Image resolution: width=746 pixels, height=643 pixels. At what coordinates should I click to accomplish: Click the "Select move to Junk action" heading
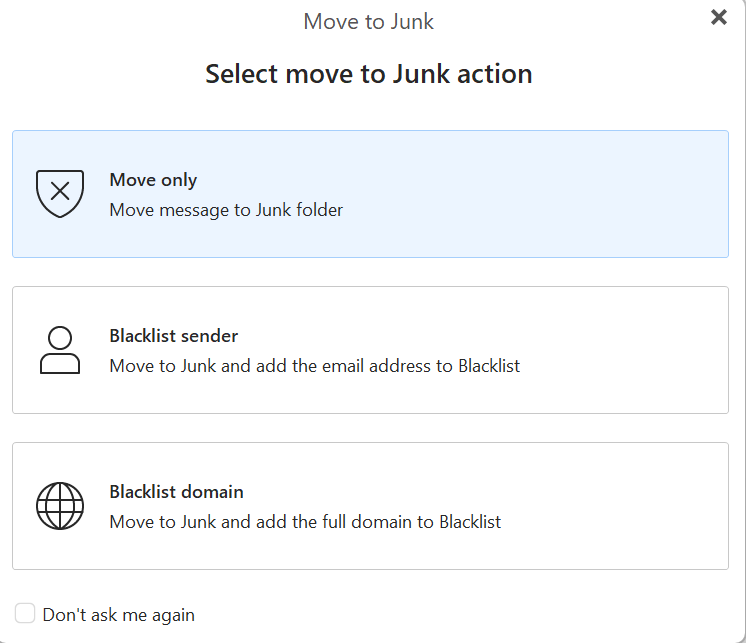(x=368, y=74)
